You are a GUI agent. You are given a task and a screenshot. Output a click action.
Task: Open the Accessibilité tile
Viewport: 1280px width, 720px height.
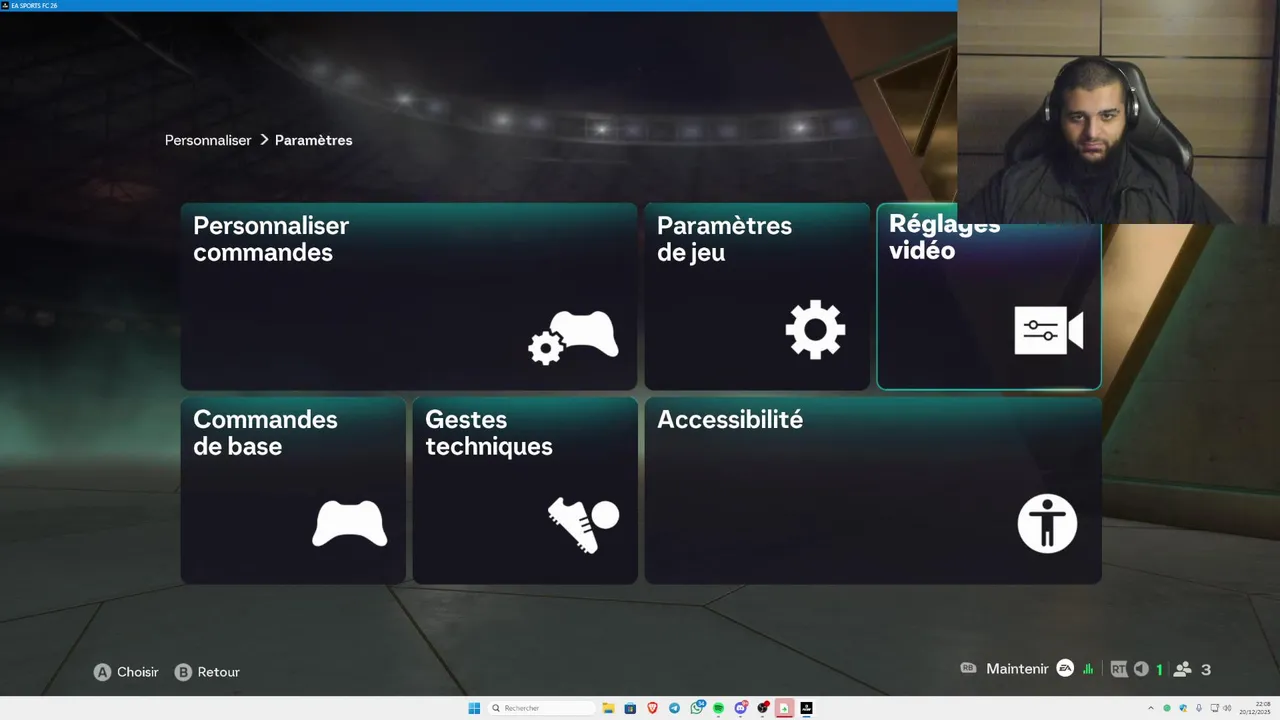[x=873, y=490]
